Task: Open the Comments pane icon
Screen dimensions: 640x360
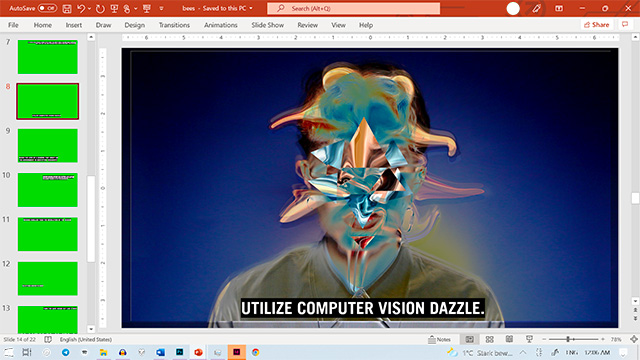Action: click(x=625, y=24)
